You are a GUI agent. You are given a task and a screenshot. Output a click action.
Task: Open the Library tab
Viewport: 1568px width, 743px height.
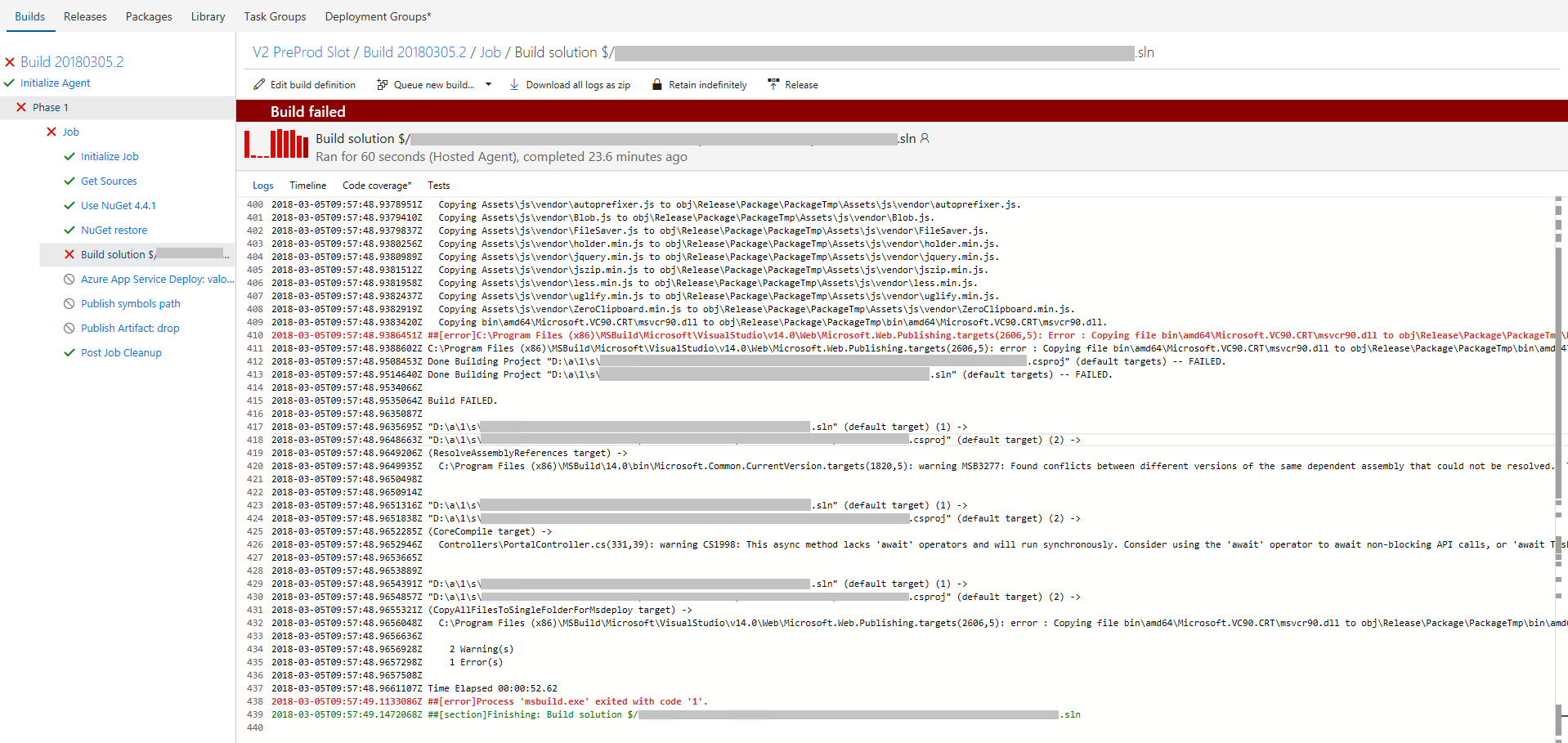208,16
